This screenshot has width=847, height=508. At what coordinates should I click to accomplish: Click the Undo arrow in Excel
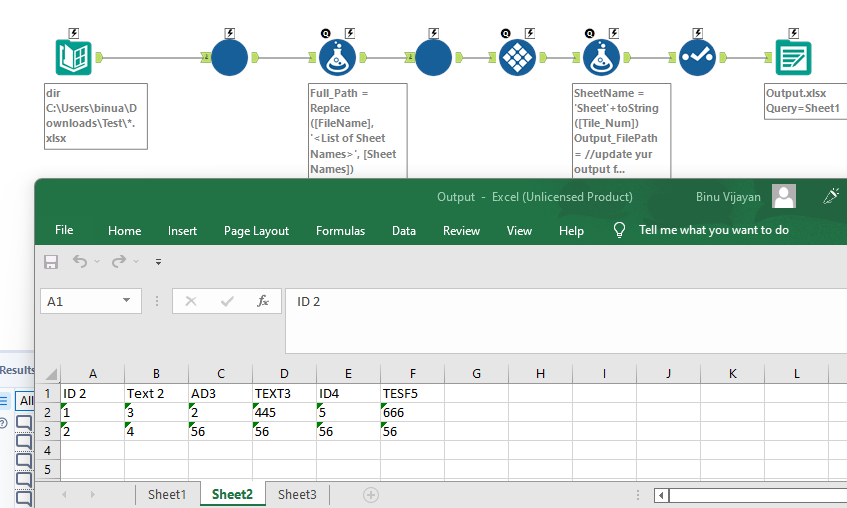[78, 262]
